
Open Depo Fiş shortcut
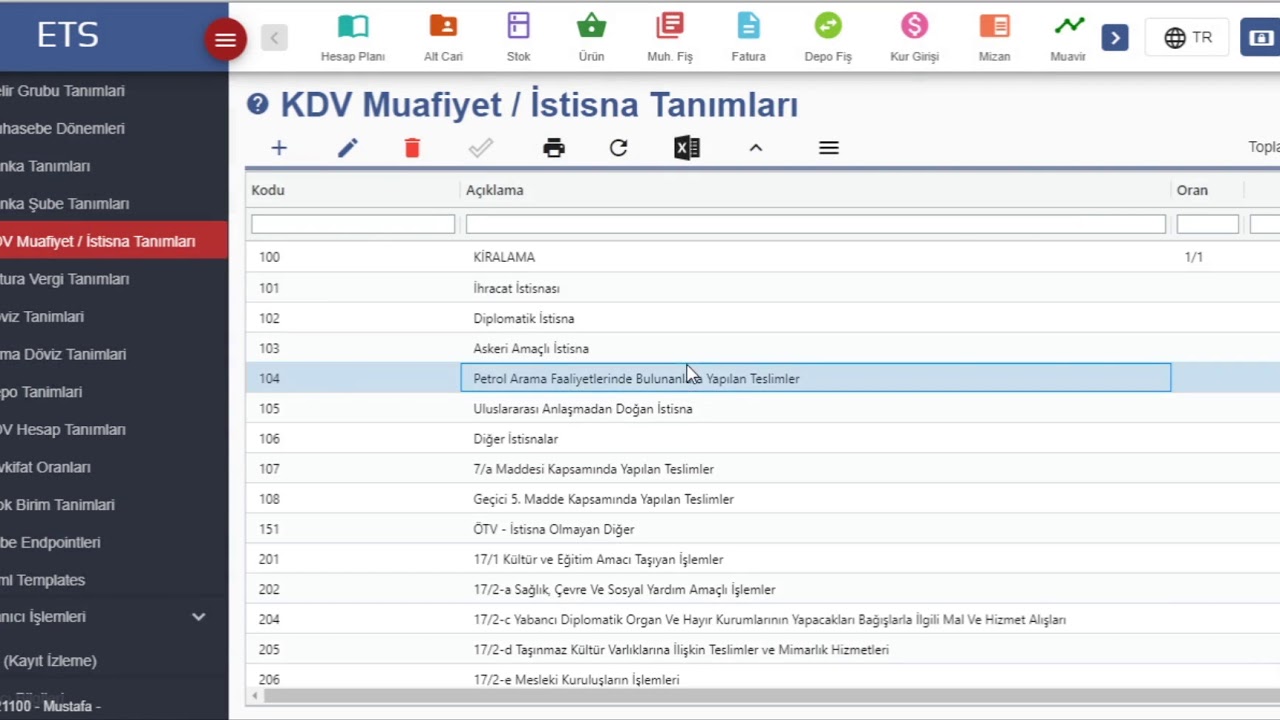[x=828, y=38]
